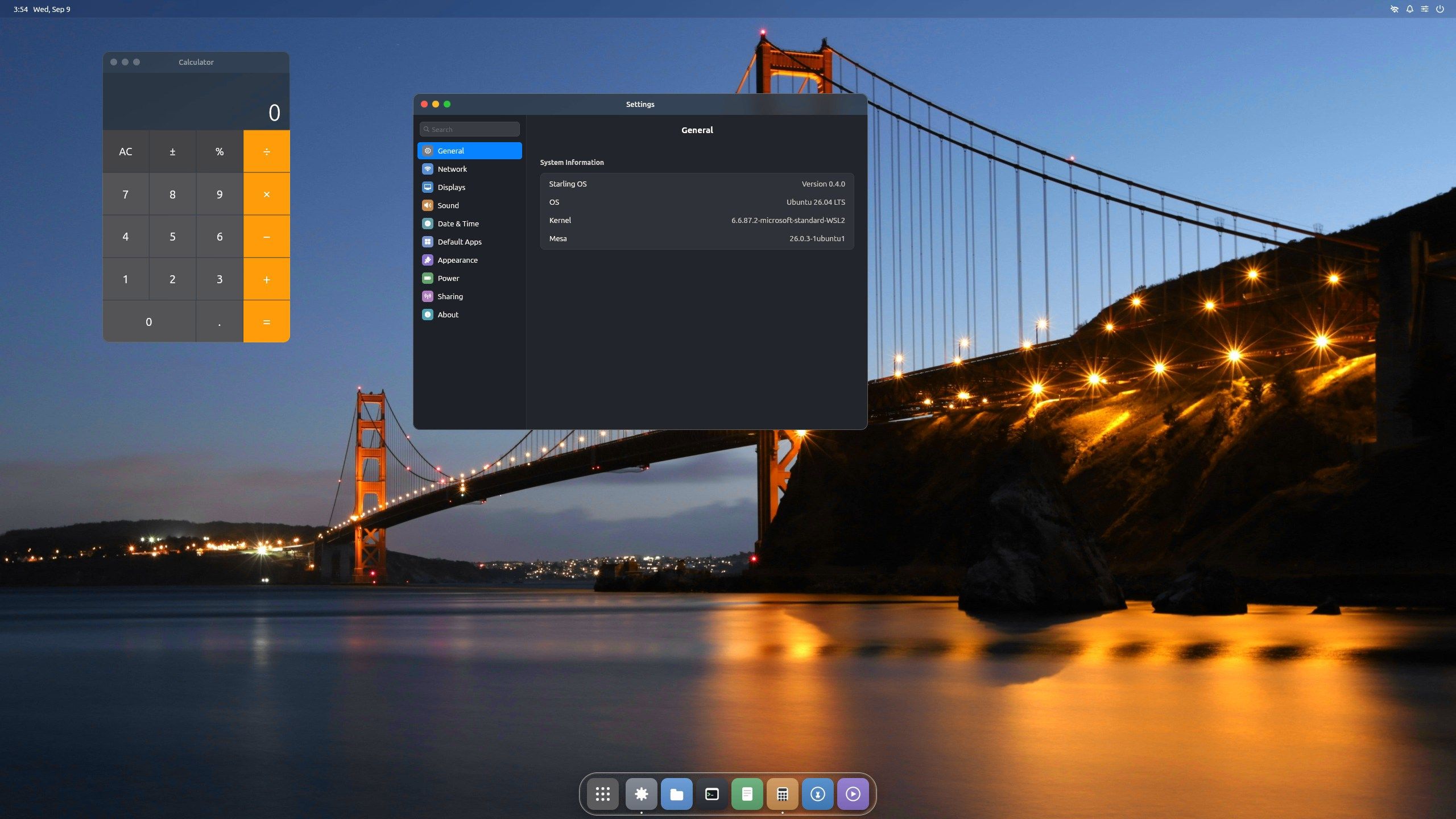The height and width of the screenshot is (819, 1456).
Task: Click the Settings search field
Action: pyautogui.click(x=470, y=129)
